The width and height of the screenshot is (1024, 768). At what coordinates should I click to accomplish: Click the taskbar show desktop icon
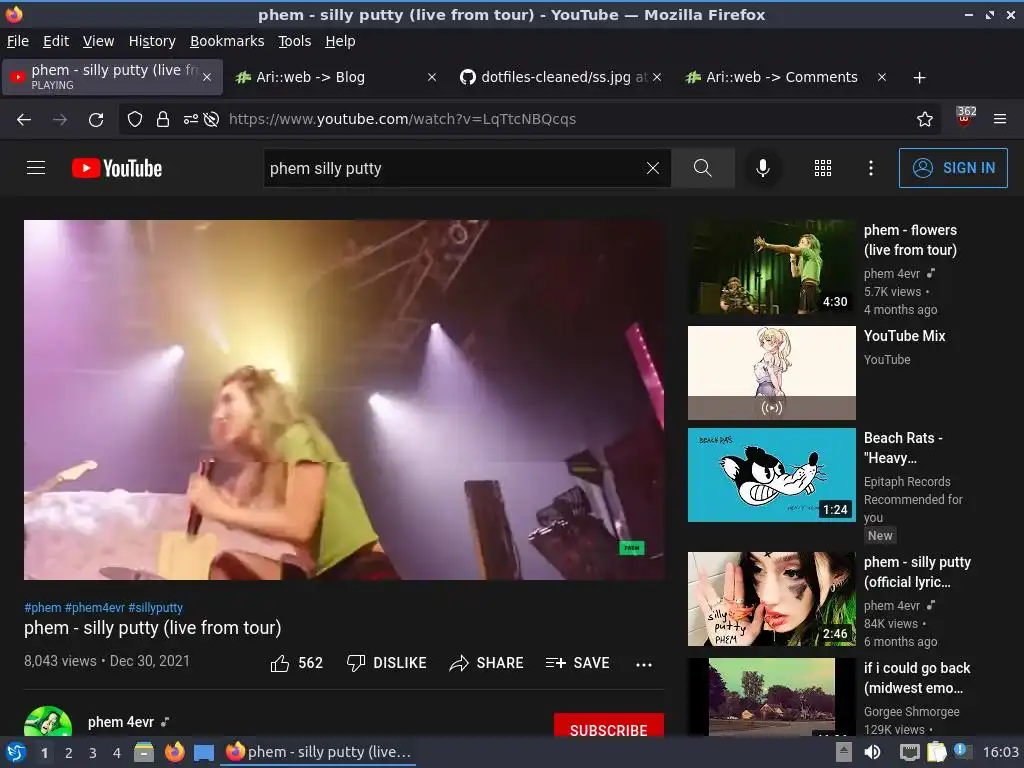pos(204,753)
